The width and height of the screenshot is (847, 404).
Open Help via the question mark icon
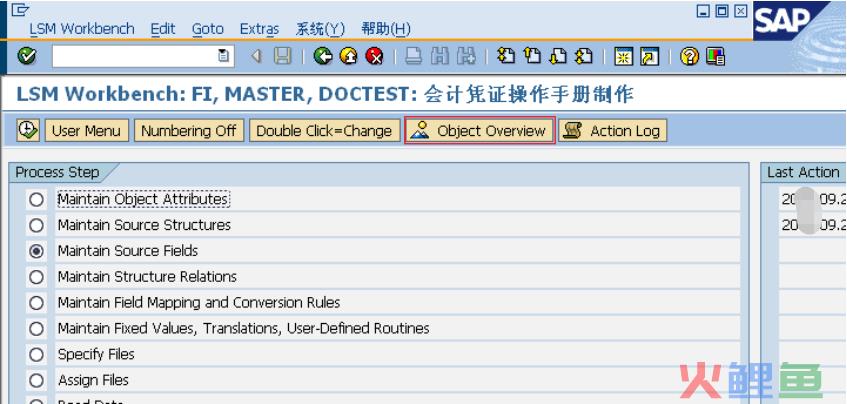pos(689,56)
